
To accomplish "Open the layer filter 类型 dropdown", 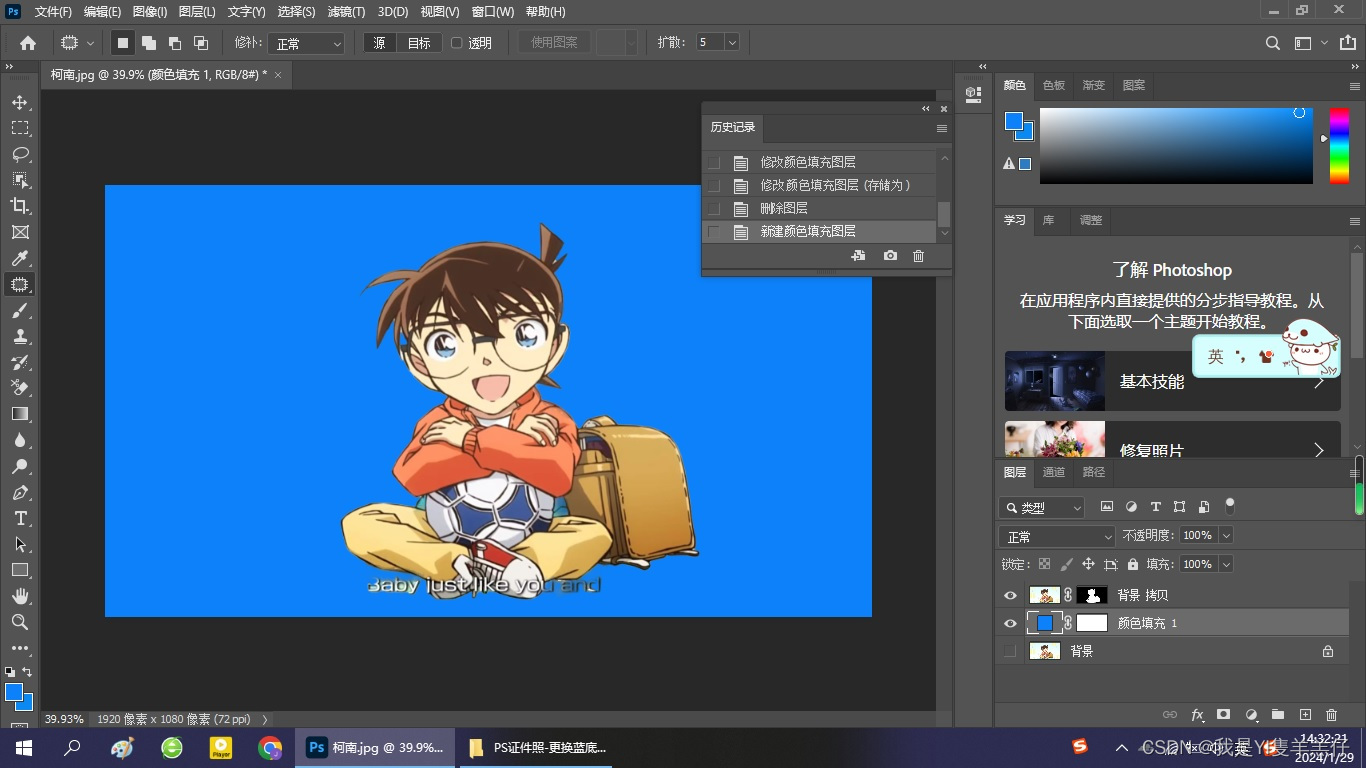I will pos(1041,507).
